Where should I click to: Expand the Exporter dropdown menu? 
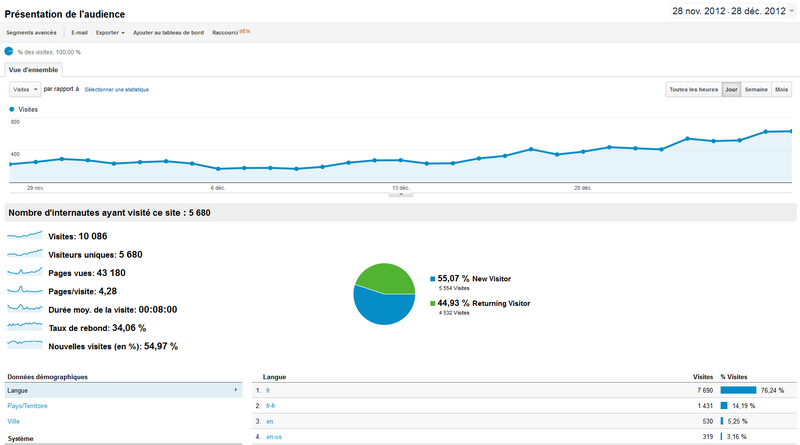pos(110,33)
